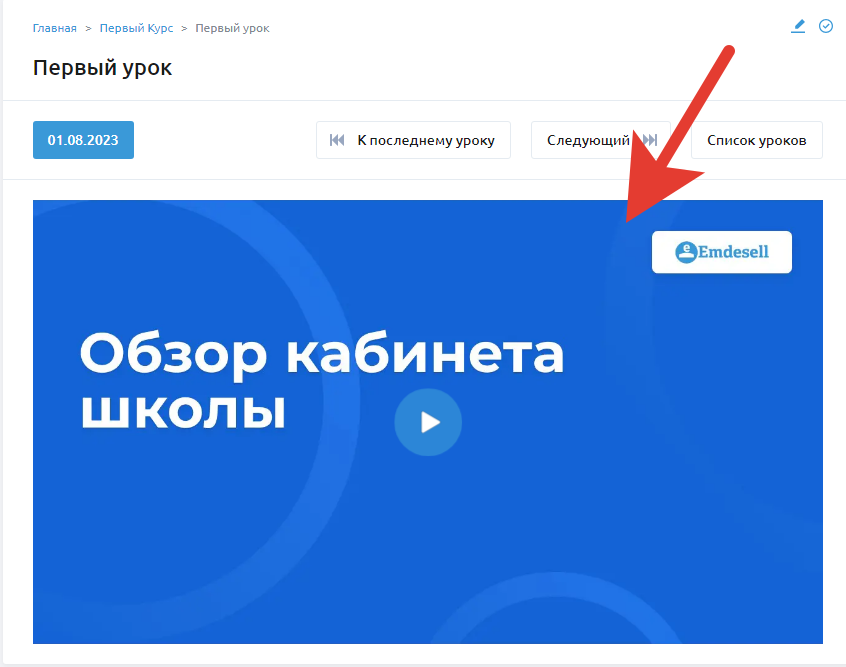Open the Первый Курс breadcrumb link
Image resolution: width=846 pixels, height=667 pixels.
(137, 28)
